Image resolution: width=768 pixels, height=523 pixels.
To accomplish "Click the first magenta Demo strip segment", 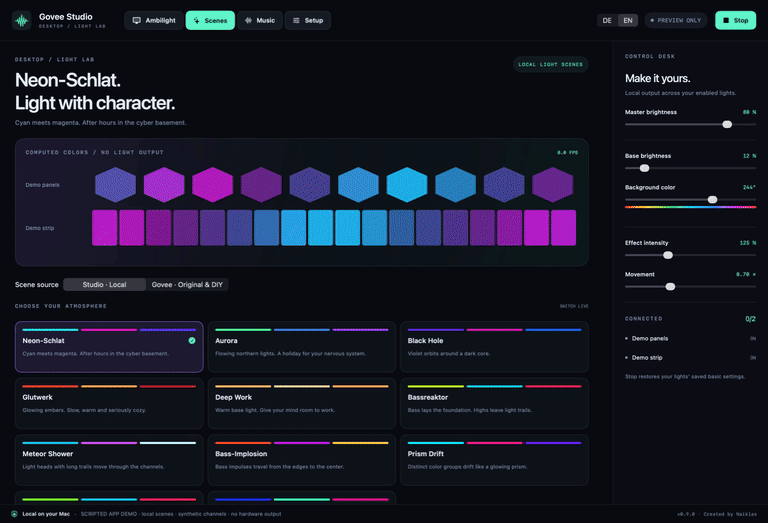I will click(x=105, y=228).
